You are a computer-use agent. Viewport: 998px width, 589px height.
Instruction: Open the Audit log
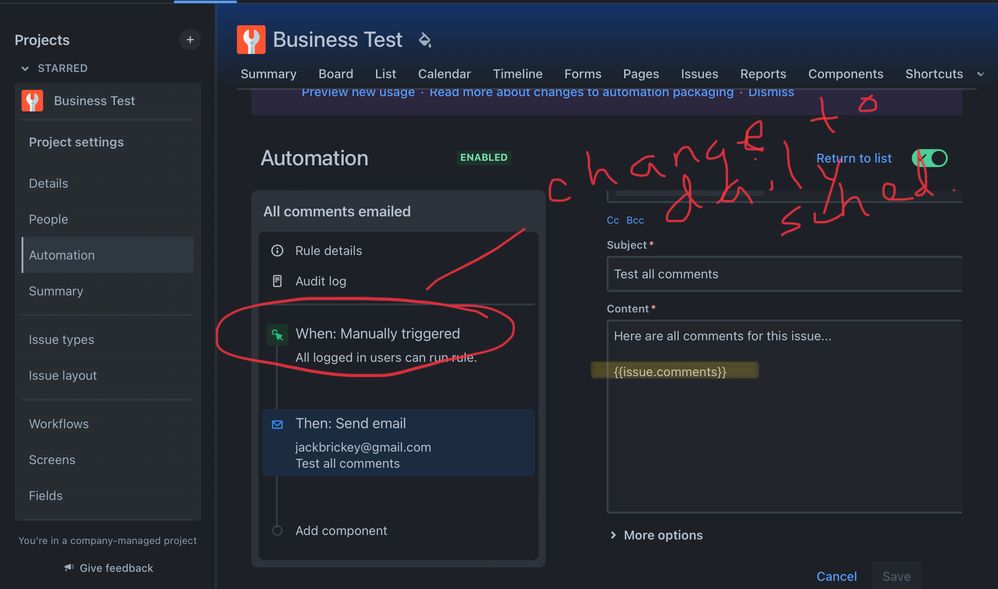click(321, 281)
